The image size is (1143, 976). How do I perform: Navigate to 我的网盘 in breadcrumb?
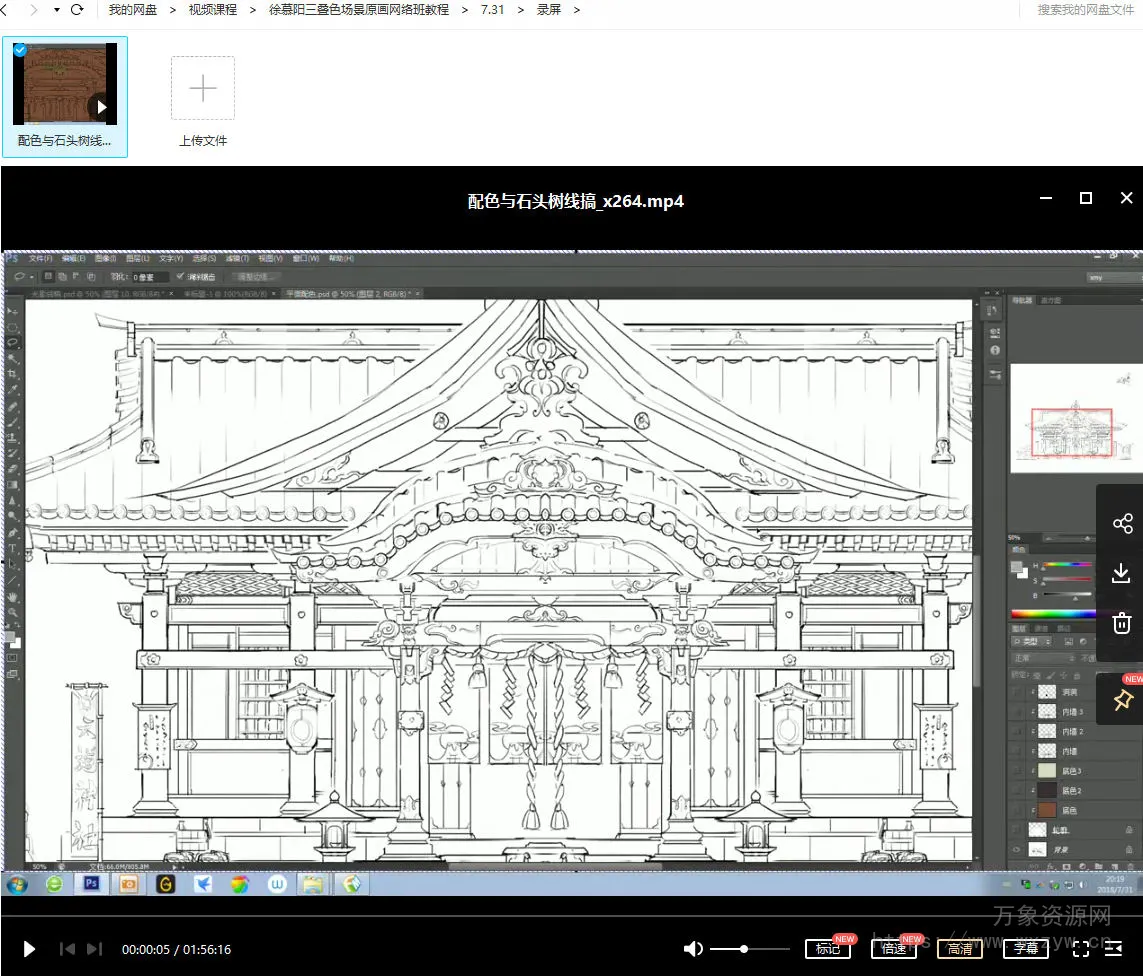[132, 10]
